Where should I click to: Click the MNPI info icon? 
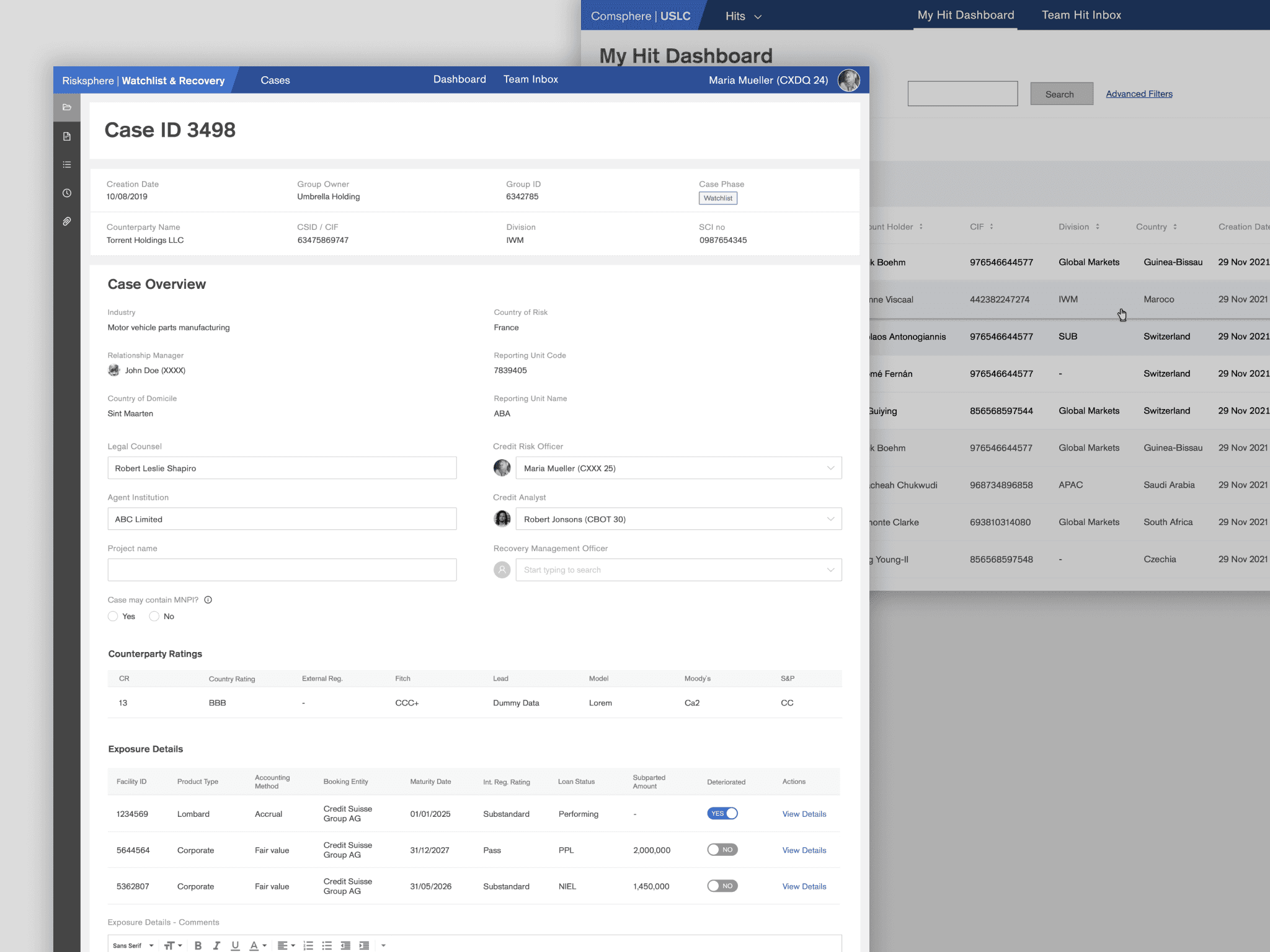(208, 600)
